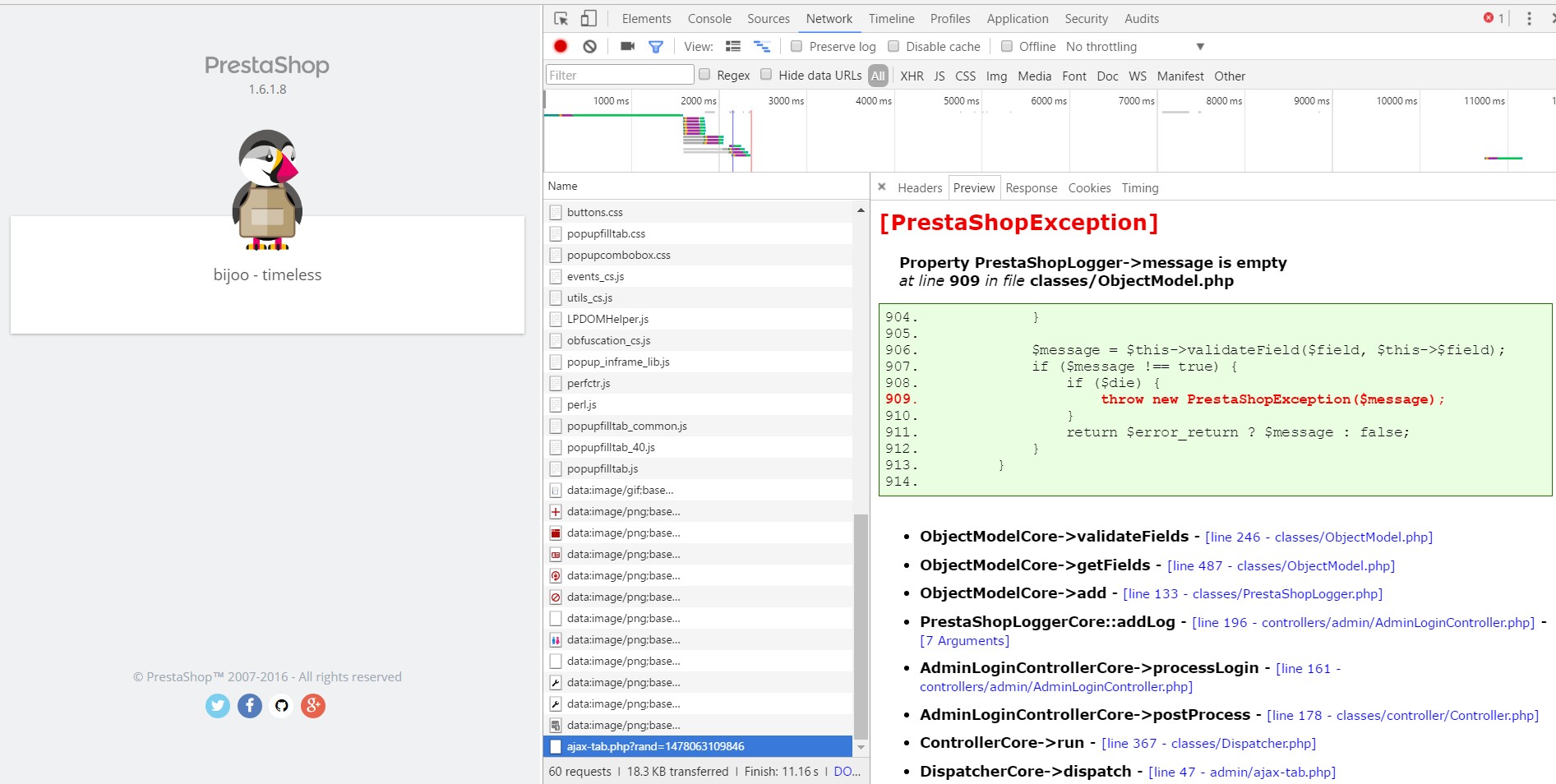View the Timing tab of the request

coord(1140,187)
